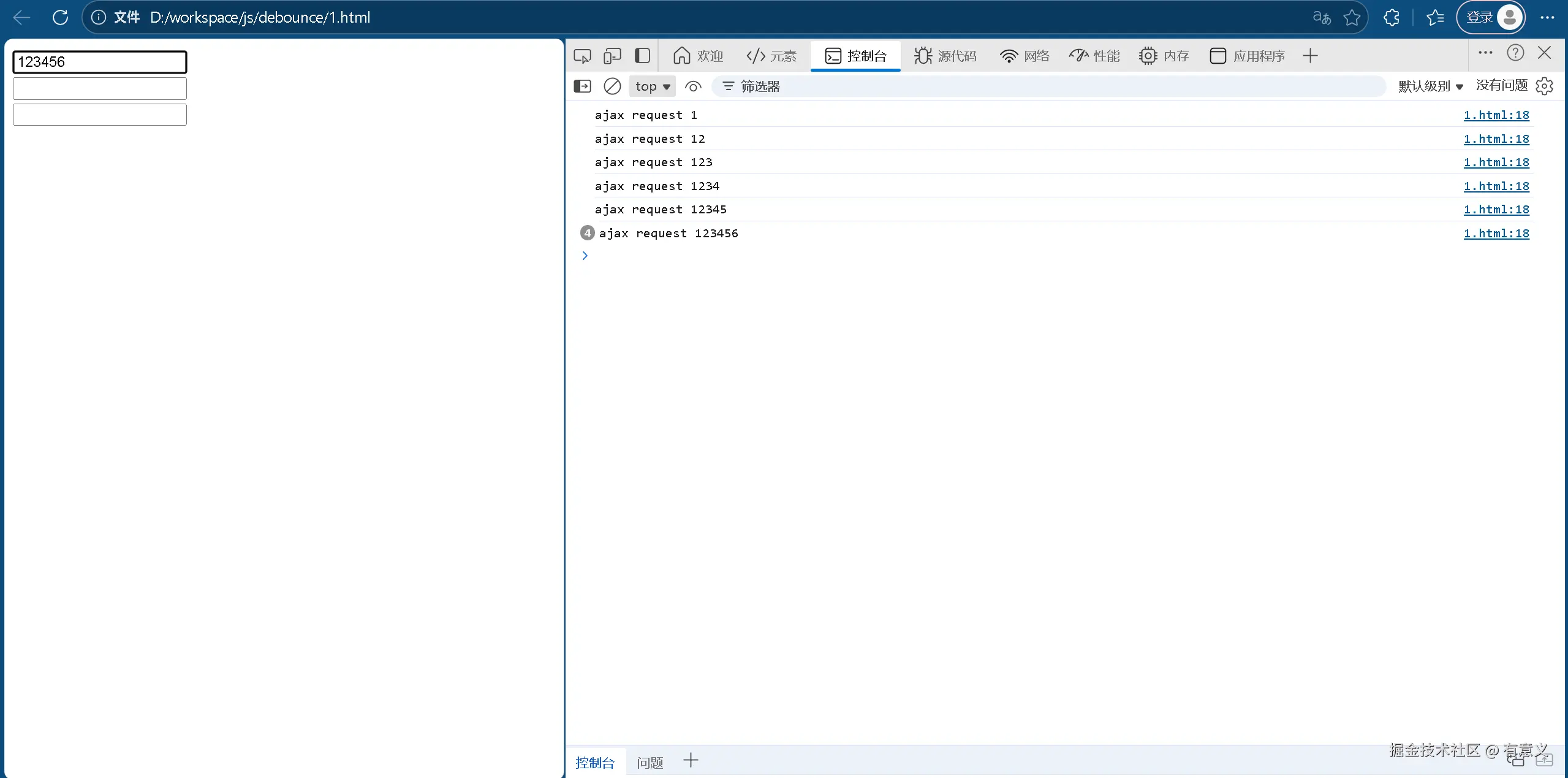Toggle device emulation icon
Image resolution: width=1568 pixels, height=778 pixels.
tap(612, 56)
